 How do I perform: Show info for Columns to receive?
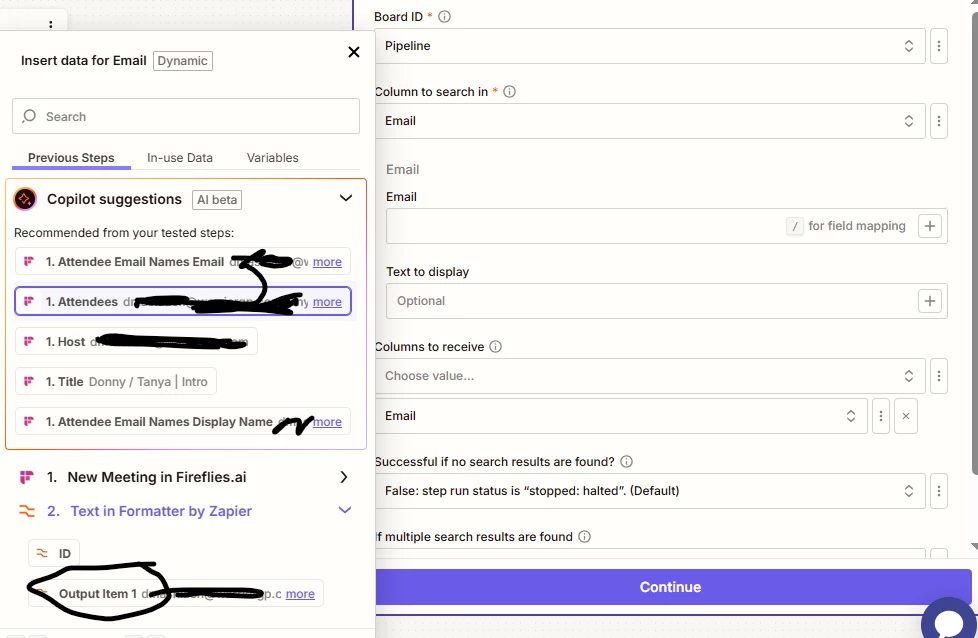pyautogui.click(x=495, y=347)
